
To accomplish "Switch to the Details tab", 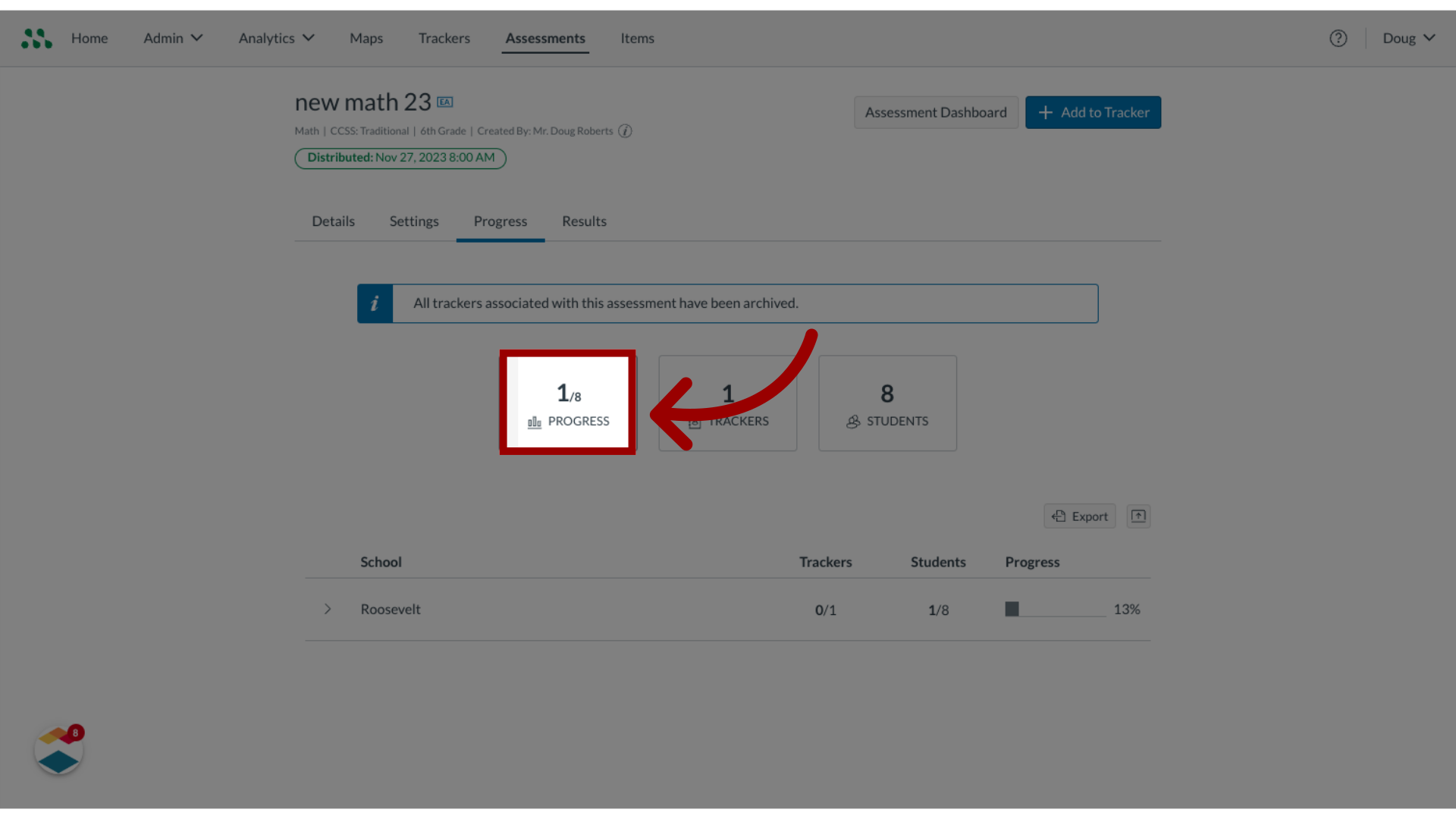I will pyautogui.click(x=333, y=220).
